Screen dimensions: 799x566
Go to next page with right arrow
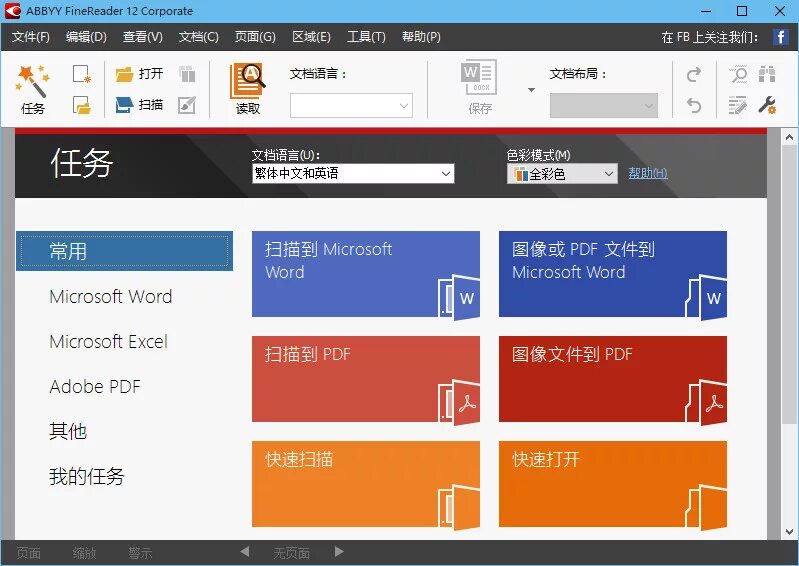click(339, 552)
